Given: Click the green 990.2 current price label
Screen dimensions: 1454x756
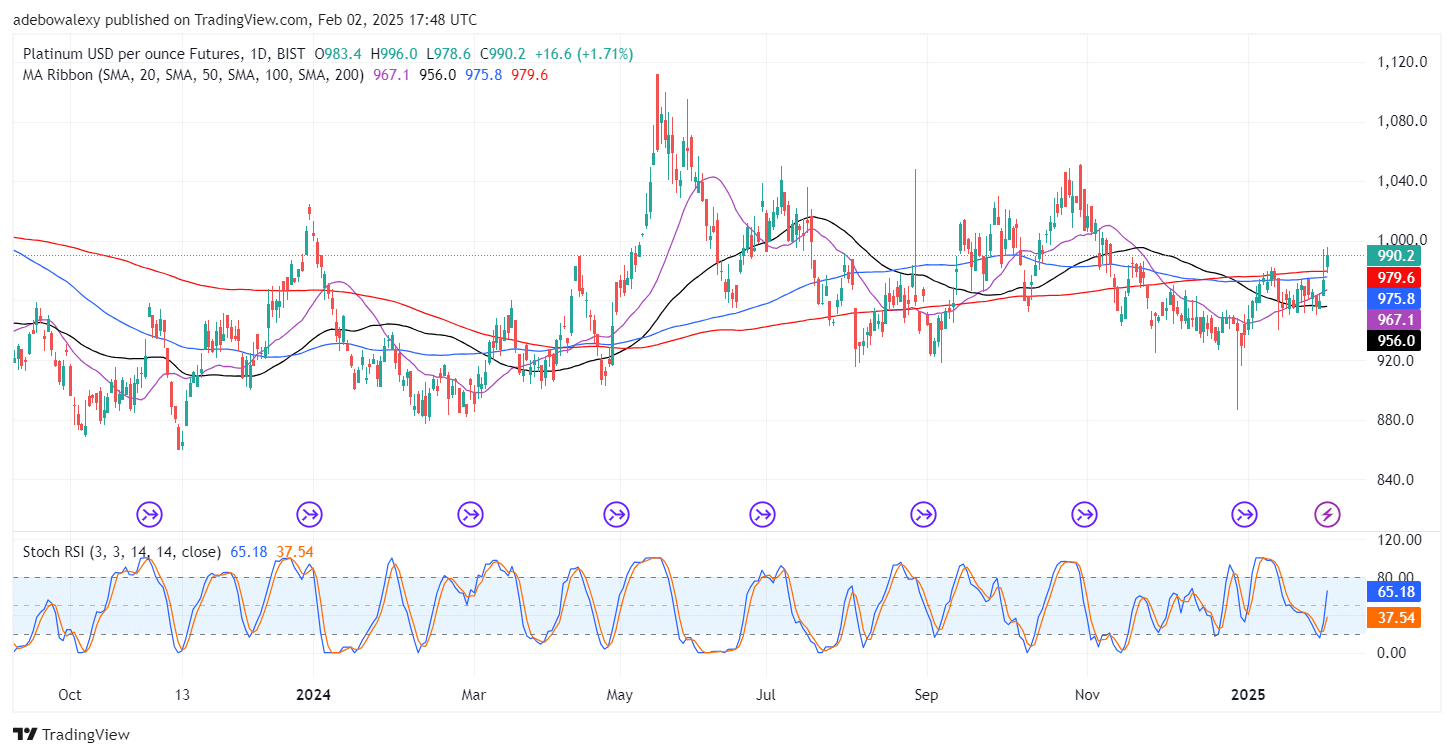Looking at the screenshot, I should coord(1392,256).
